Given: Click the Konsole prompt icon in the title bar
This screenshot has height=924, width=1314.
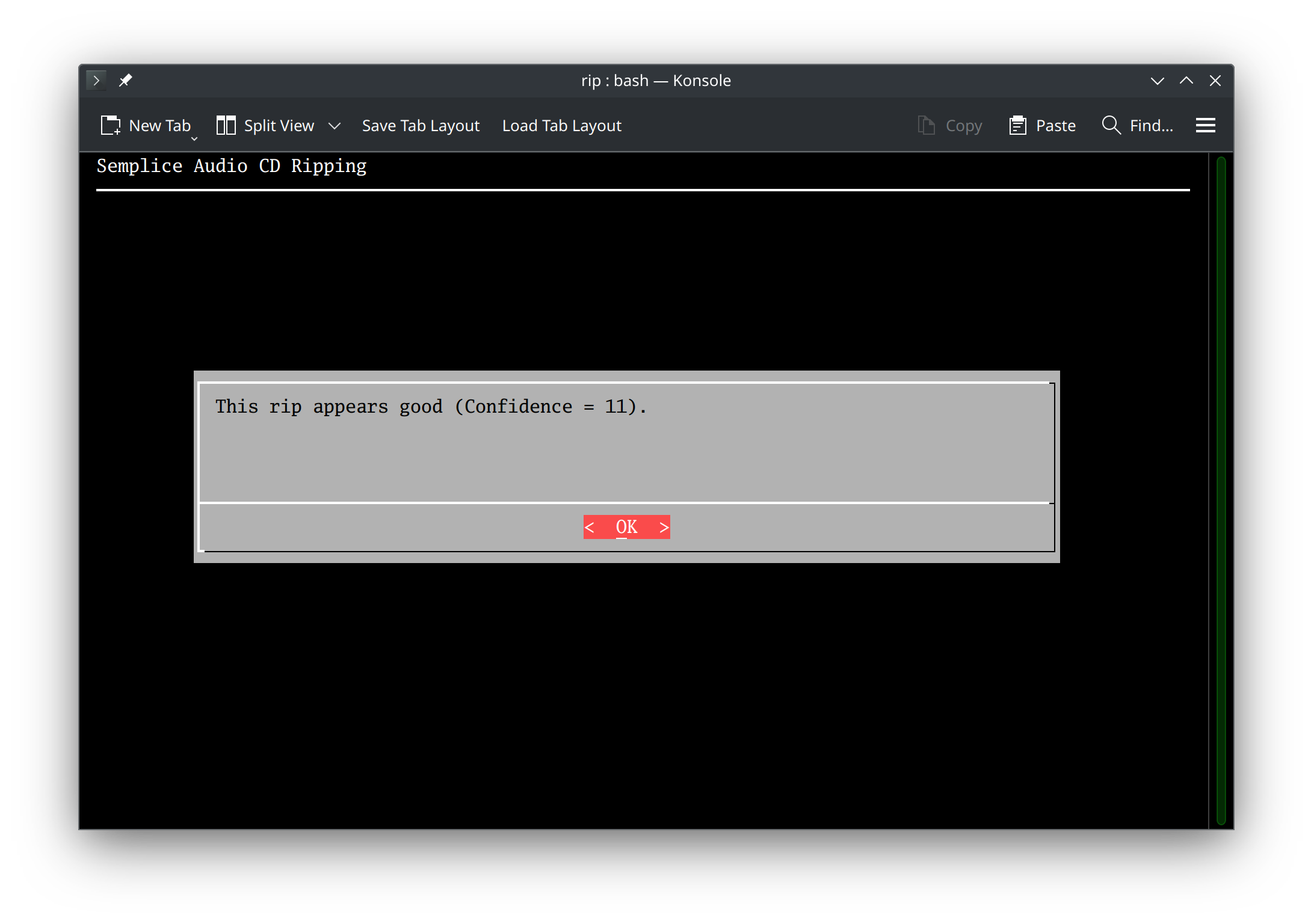Looking at the screenshot, I should (x=96, y=80).
